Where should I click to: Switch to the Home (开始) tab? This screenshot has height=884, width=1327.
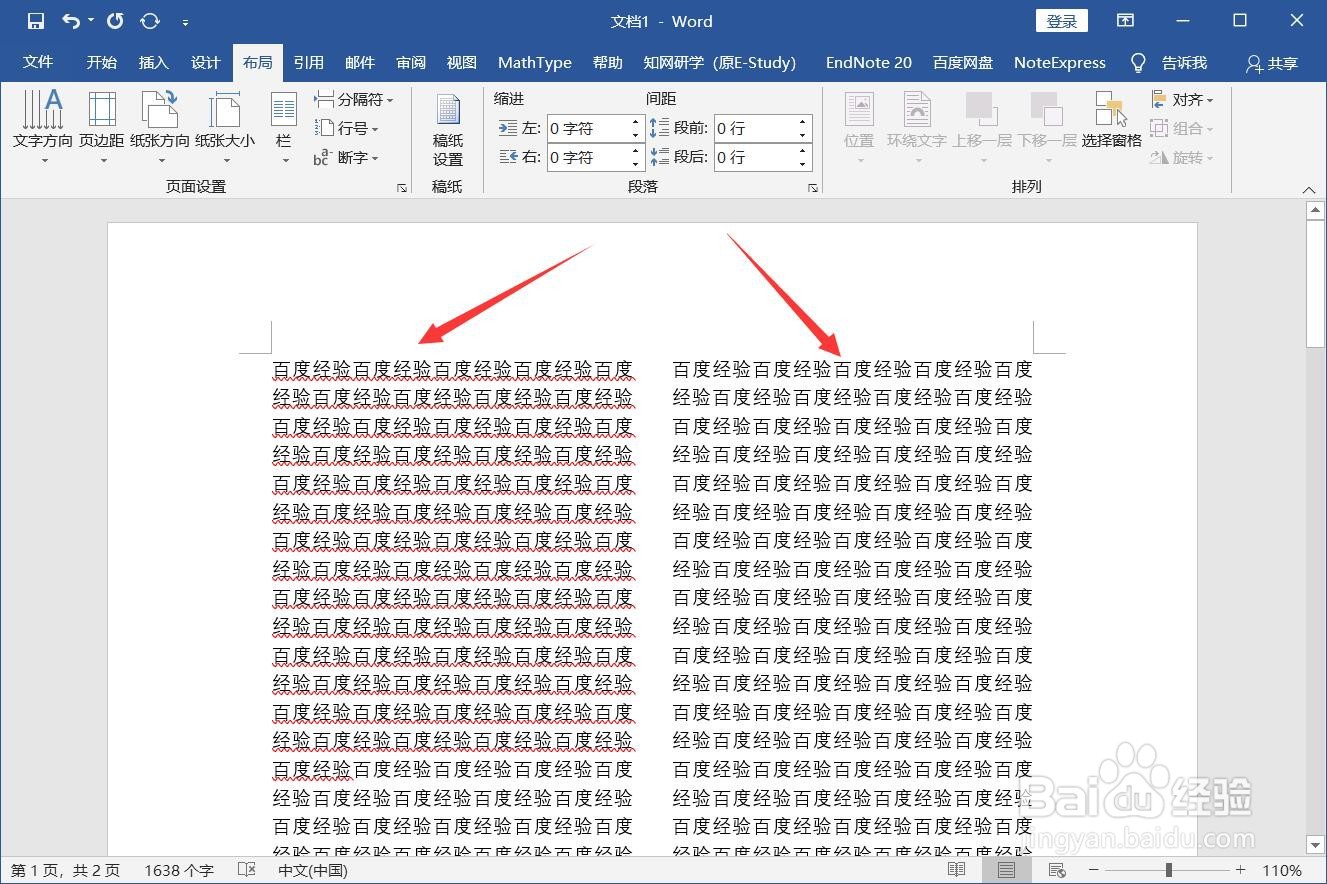(x=101, y=62)
